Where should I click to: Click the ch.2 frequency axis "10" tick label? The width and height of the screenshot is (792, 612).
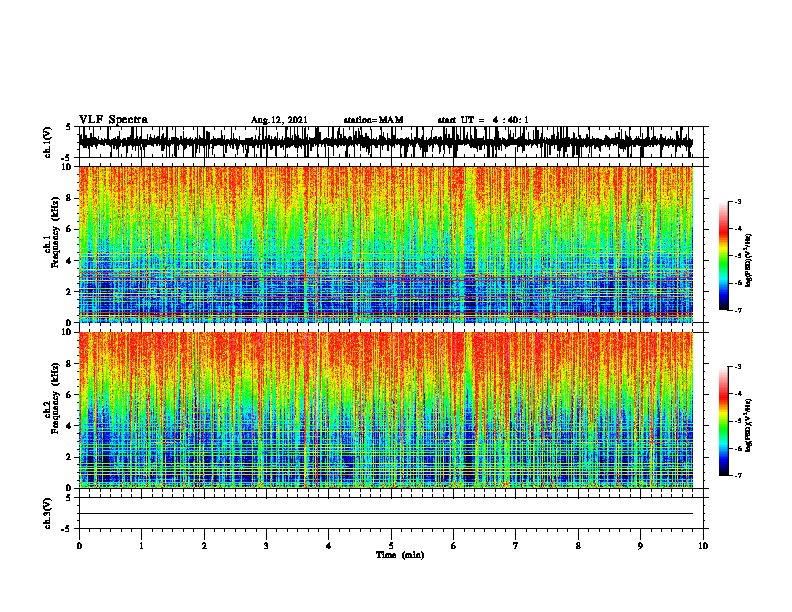tap(68, 332)
